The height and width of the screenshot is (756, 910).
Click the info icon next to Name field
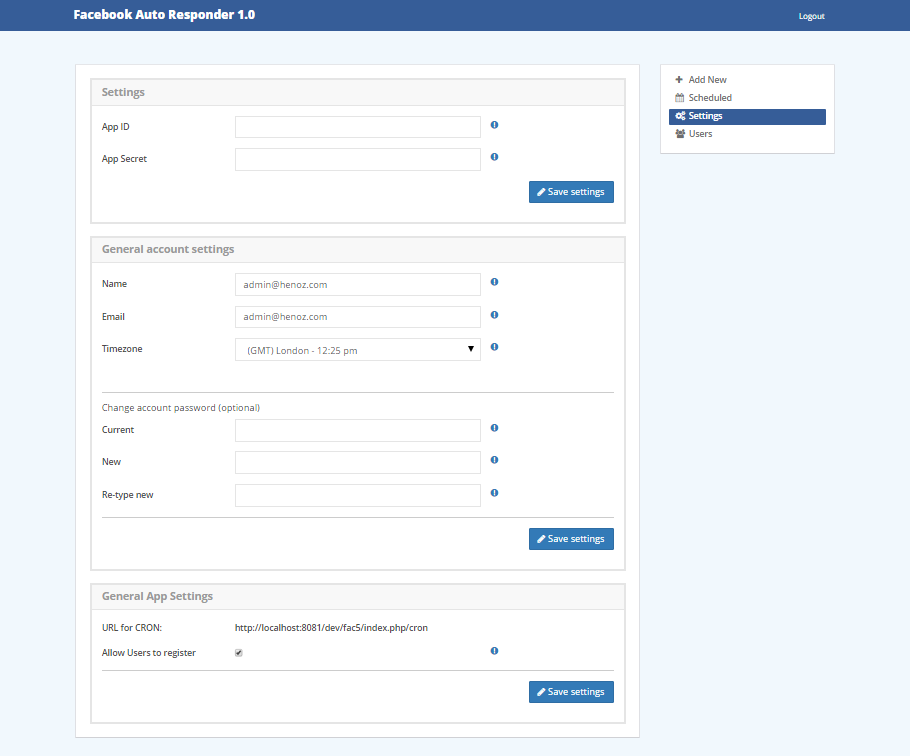[x=494, y=282]
